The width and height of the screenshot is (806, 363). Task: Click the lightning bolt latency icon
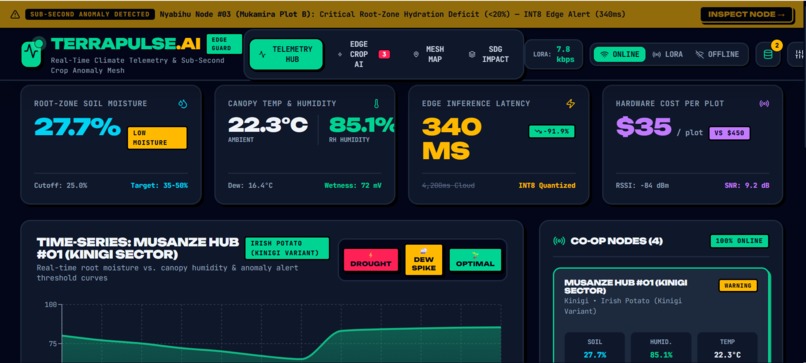tap(570, 104)
